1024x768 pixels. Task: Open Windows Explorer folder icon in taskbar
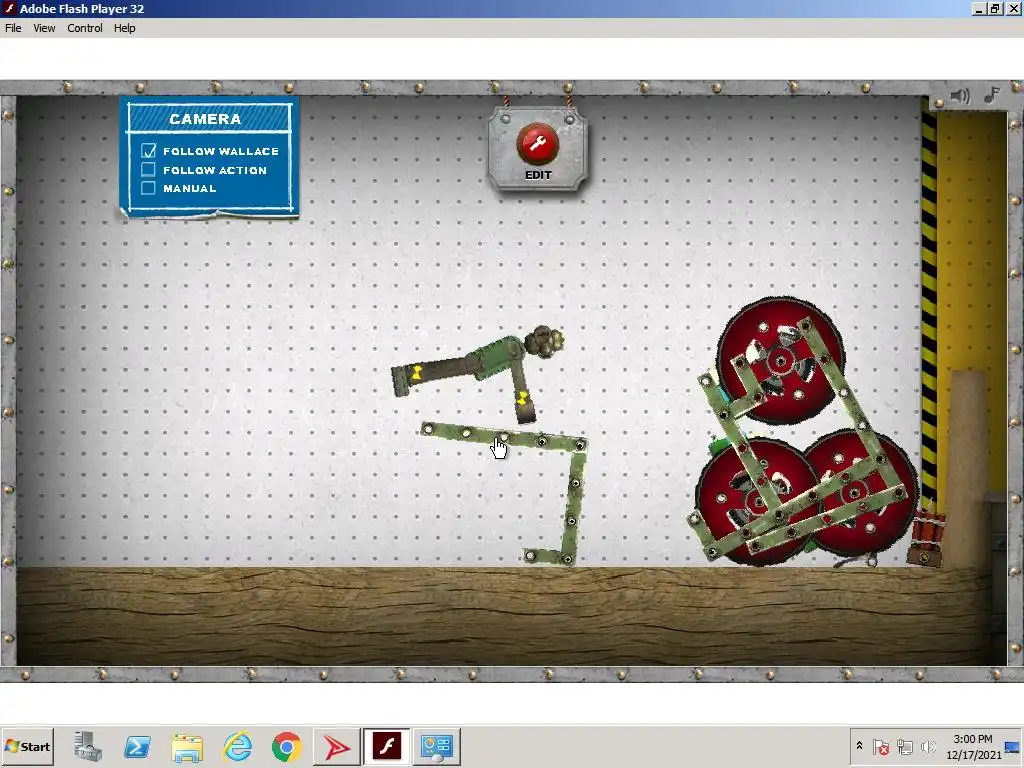click(187, 746)
